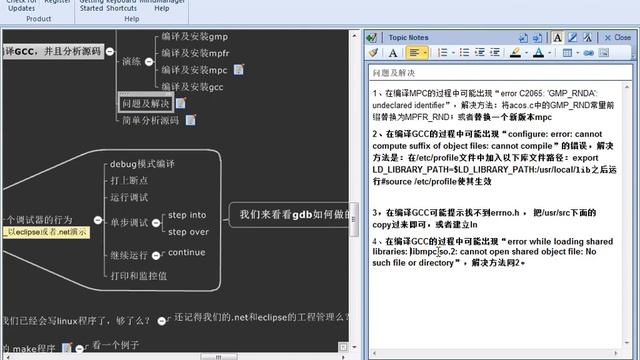640x360 pixels.
Task: Click the decrease indent icon
Action: [x=480, y=53]
